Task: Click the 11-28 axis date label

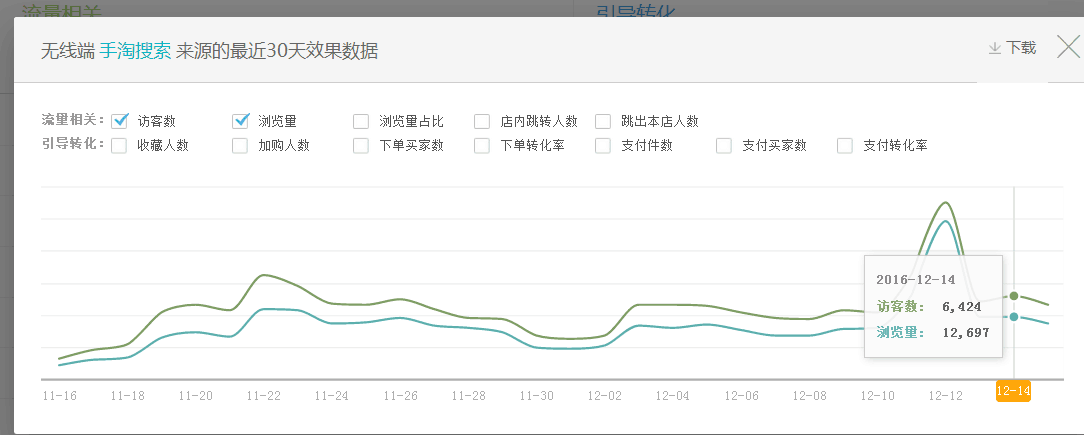Action: click(468, 396)
